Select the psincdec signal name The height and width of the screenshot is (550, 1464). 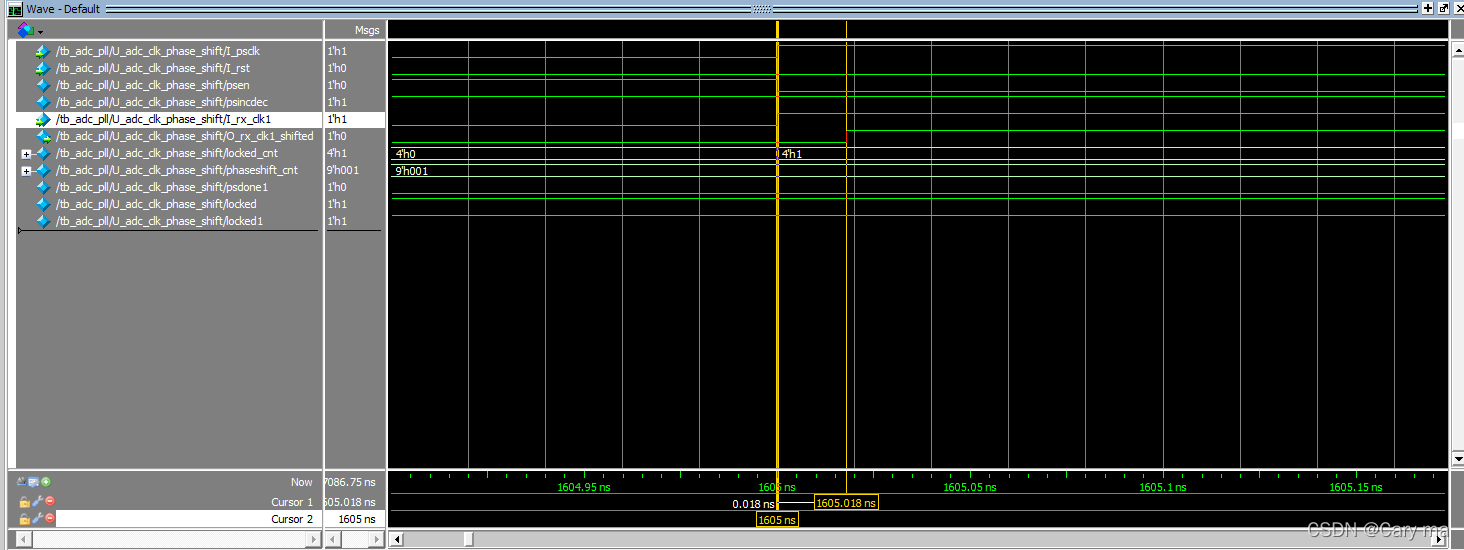[x=161, y=102]
